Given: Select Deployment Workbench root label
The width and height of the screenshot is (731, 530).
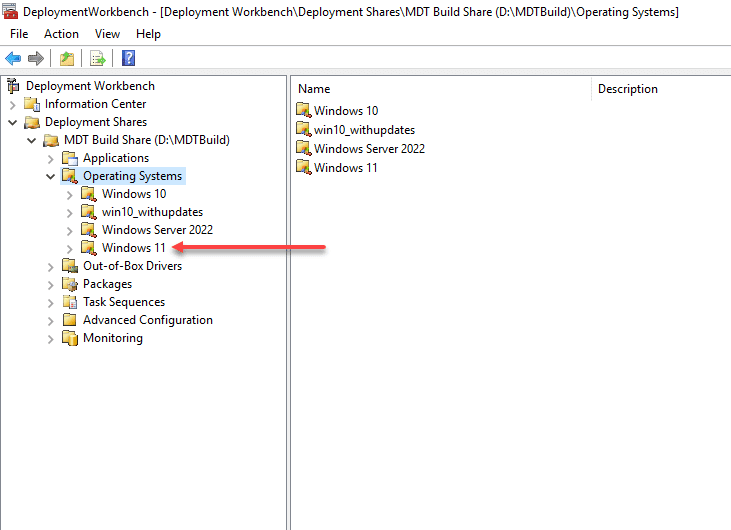Looking at the screenshot, I should [x=90, y=86].
